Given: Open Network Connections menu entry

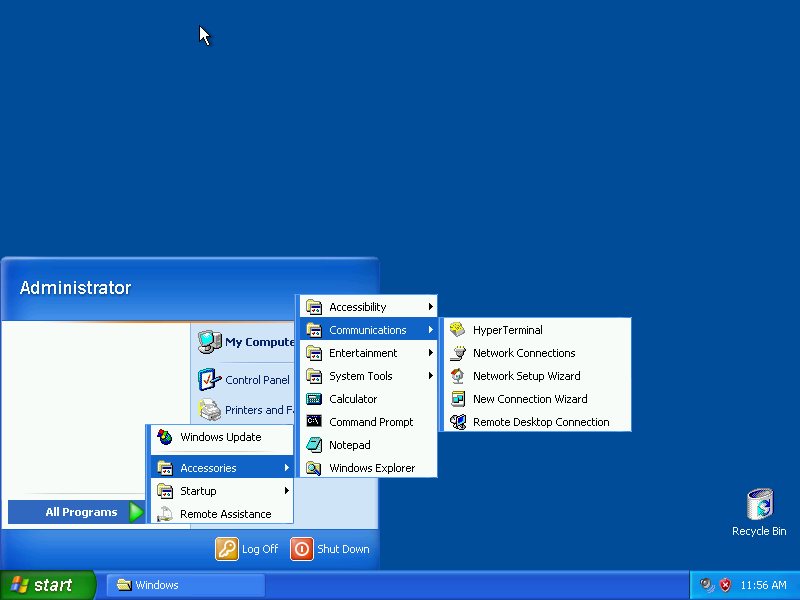Looking at the screenshot, I should [x=537, y=353].
